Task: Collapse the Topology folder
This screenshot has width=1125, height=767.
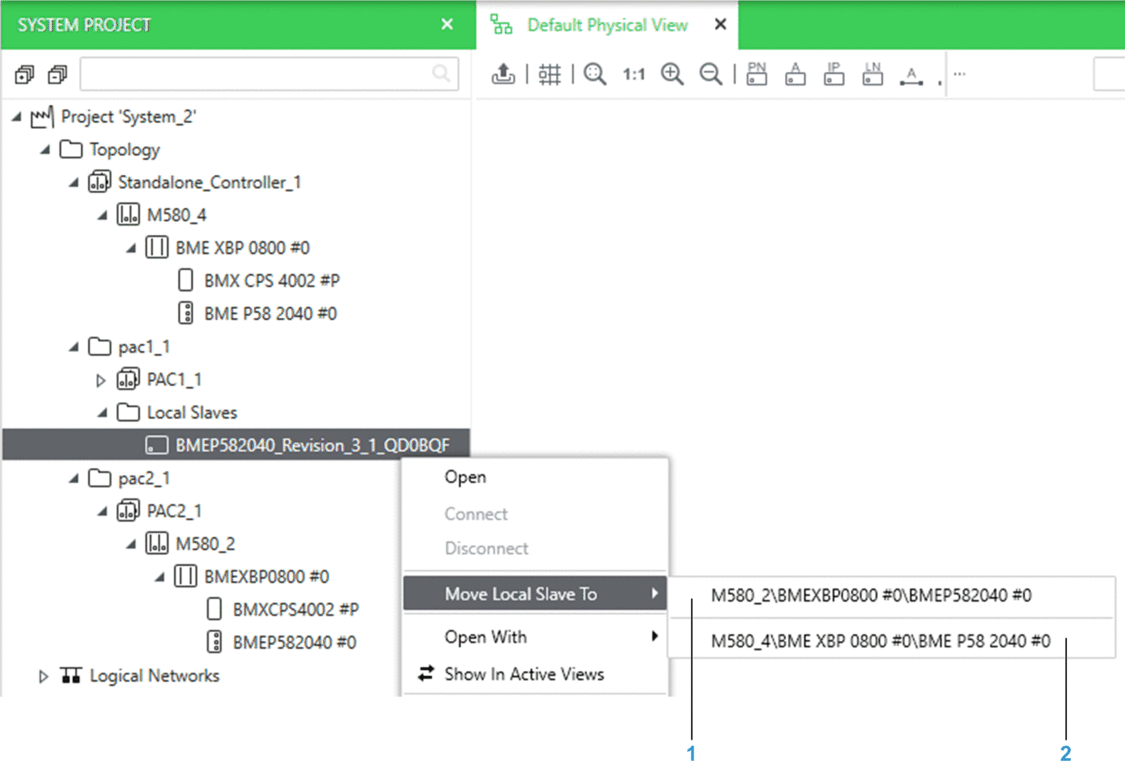Action: [45, 149]
